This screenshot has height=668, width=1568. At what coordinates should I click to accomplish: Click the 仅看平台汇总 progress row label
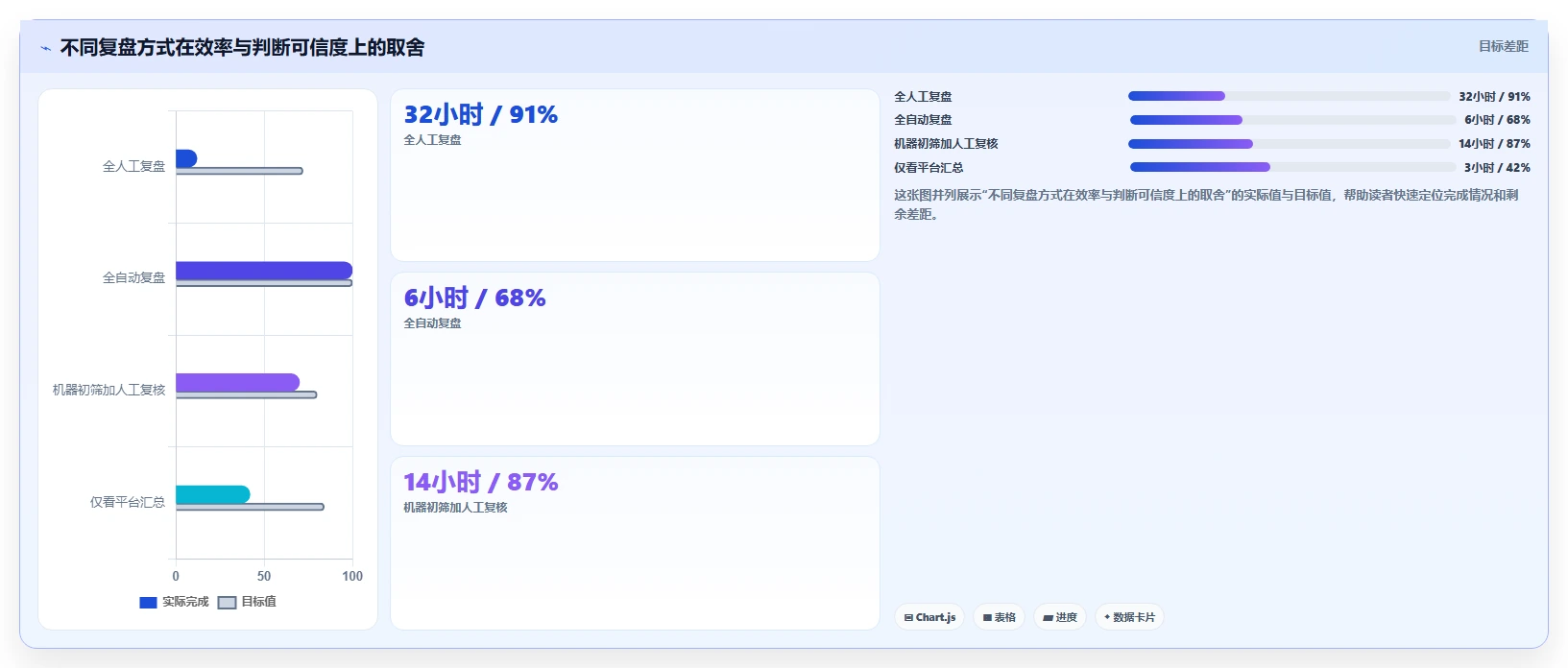coord(929,167)
